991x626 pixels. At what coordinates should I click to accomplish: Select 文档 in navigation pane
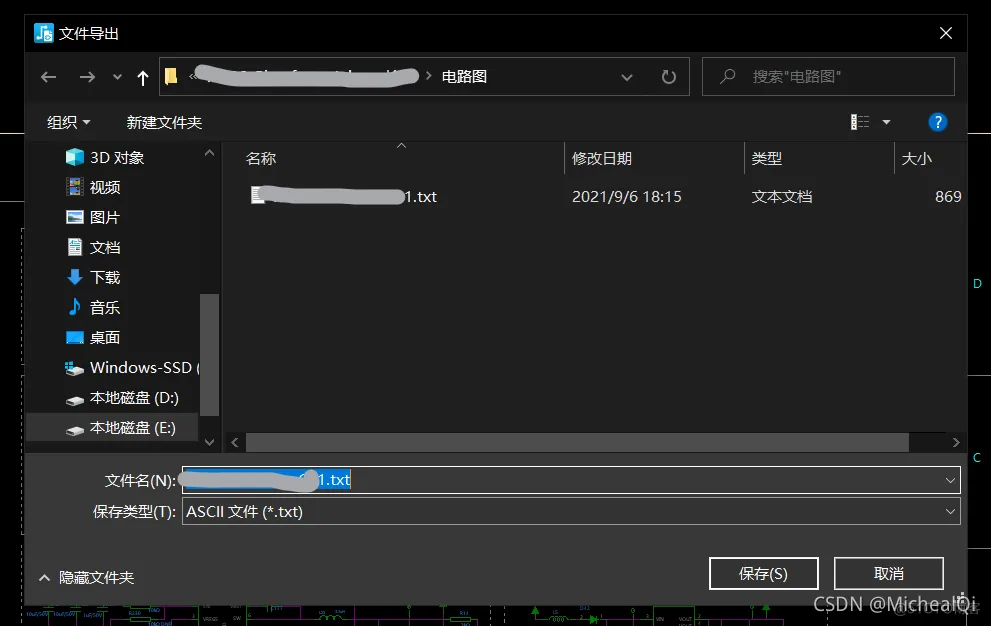point(93,247)
